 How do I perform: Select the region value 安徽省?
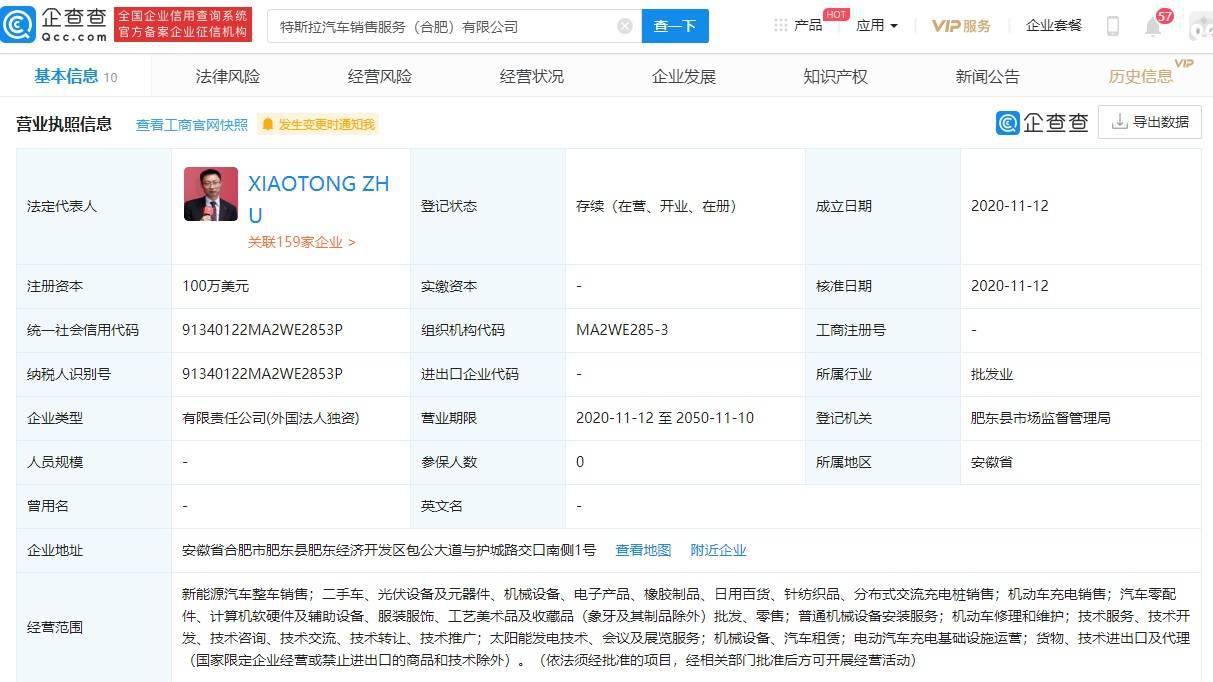click(x=991, y=462)
